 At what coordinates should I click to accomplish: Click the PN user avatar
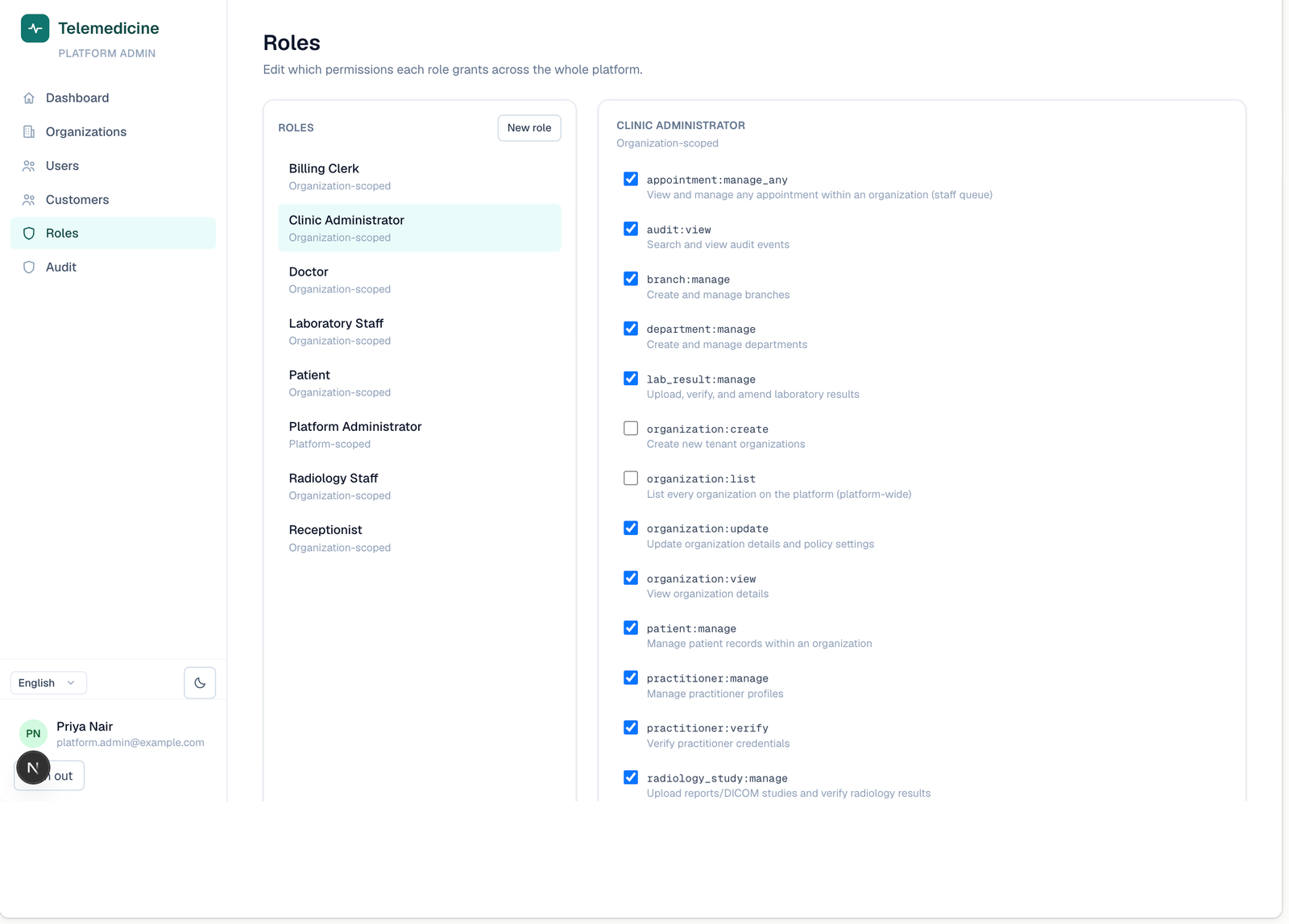pyautogui.click(x=33, y=733)
